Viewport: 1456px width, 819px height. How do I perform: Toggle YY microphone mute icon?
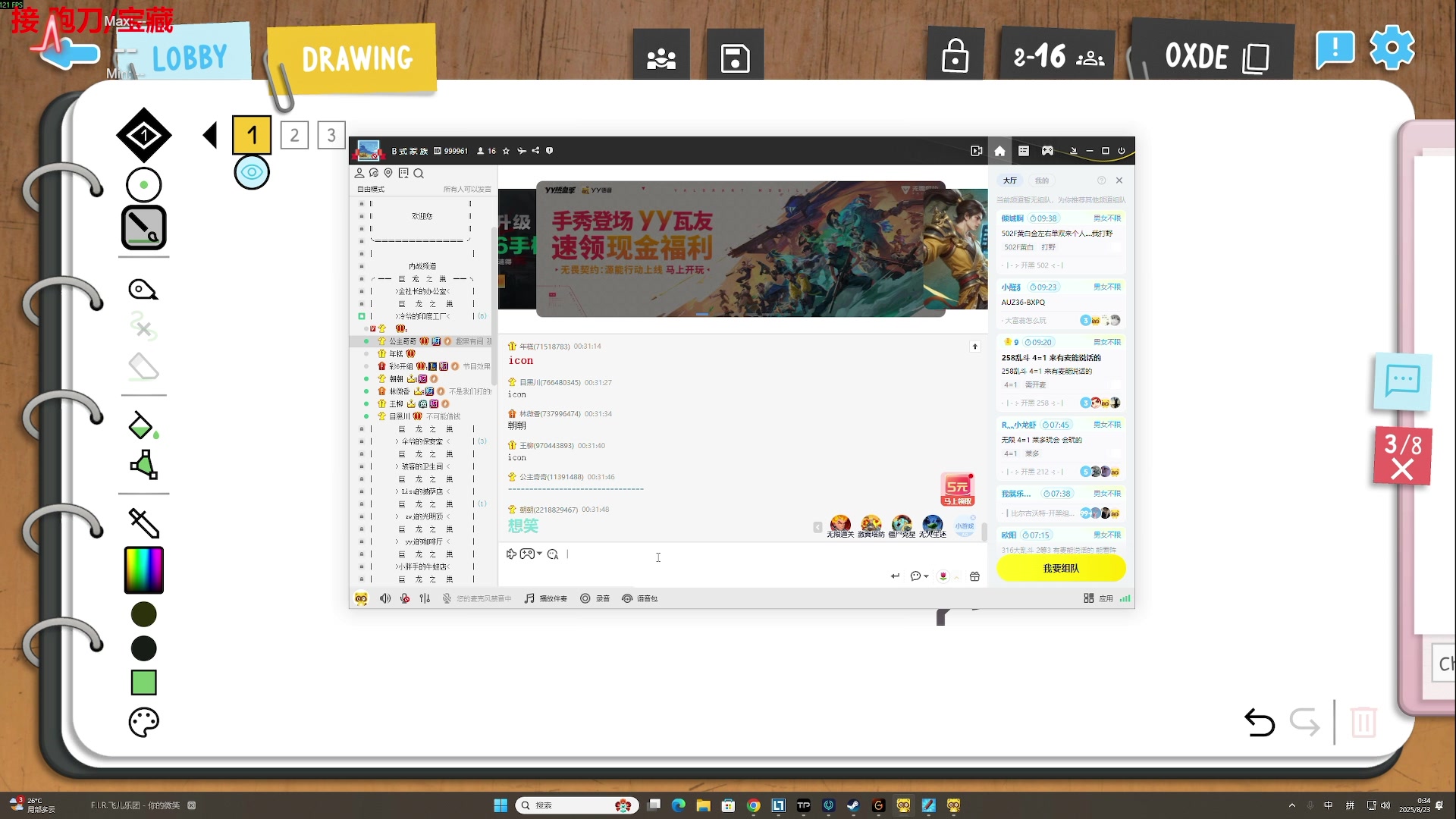[x=405, y=598]
